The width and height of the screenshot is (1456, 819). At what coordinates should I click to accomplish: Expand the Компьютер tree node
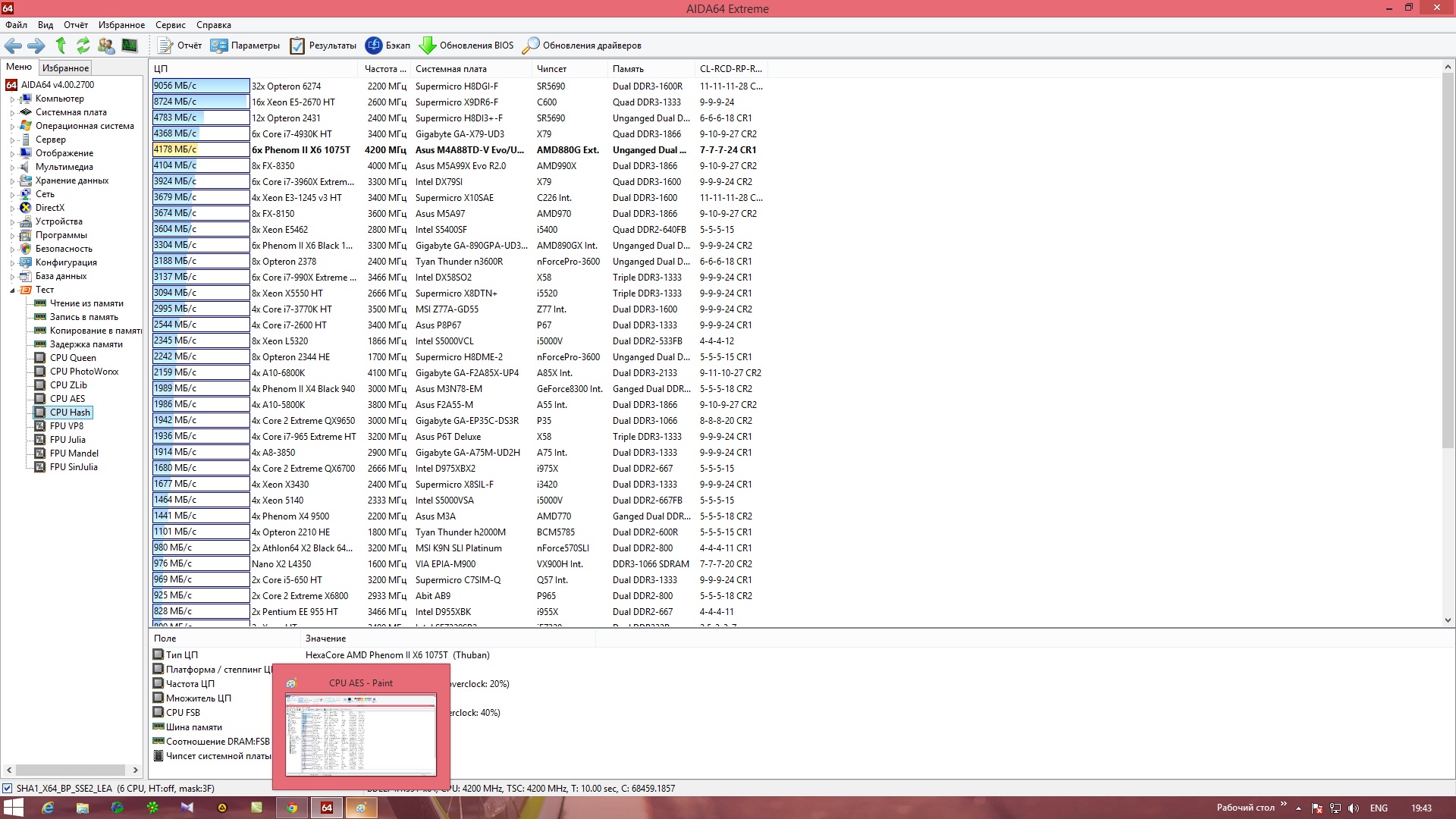(x=12, y=99)
